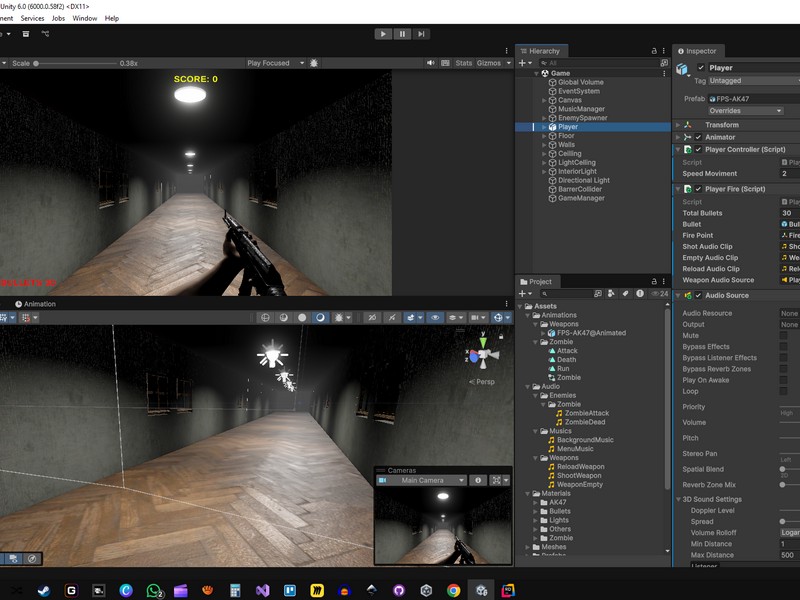Click the Stats button in Game view
The image size is (800, 600).
(x=464, y=63)
